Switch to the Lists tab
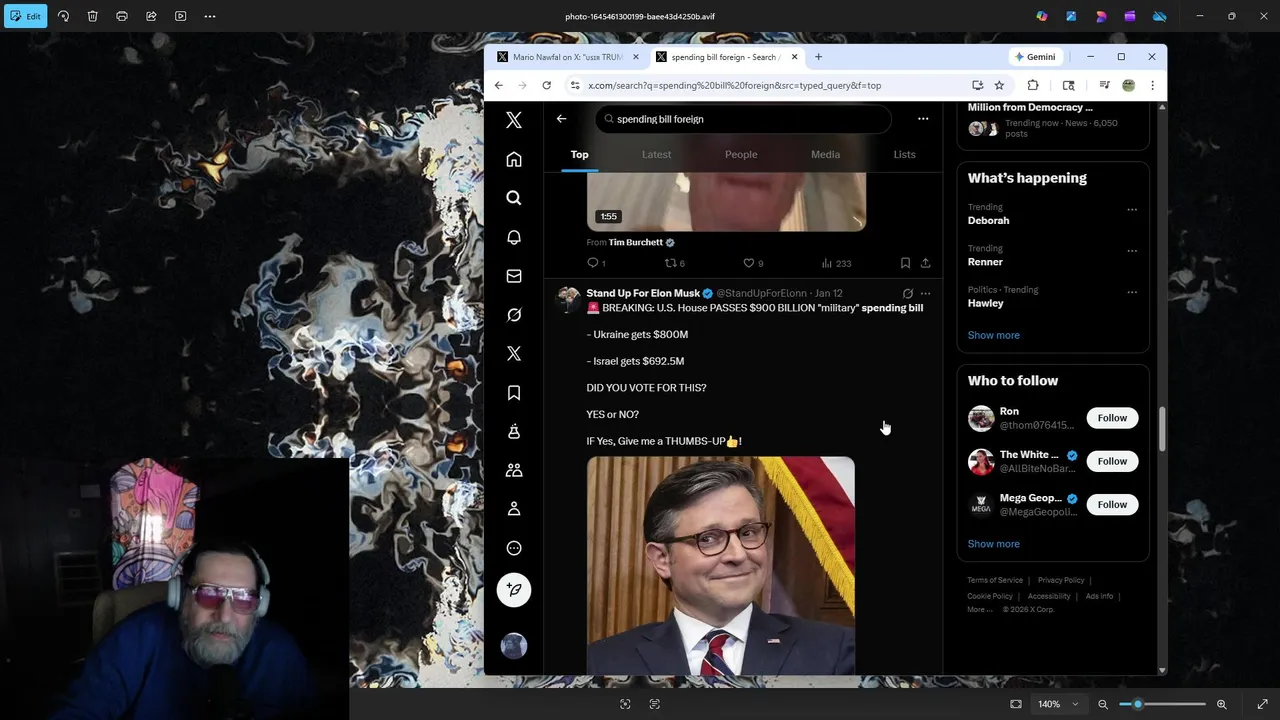 (904, 154)
